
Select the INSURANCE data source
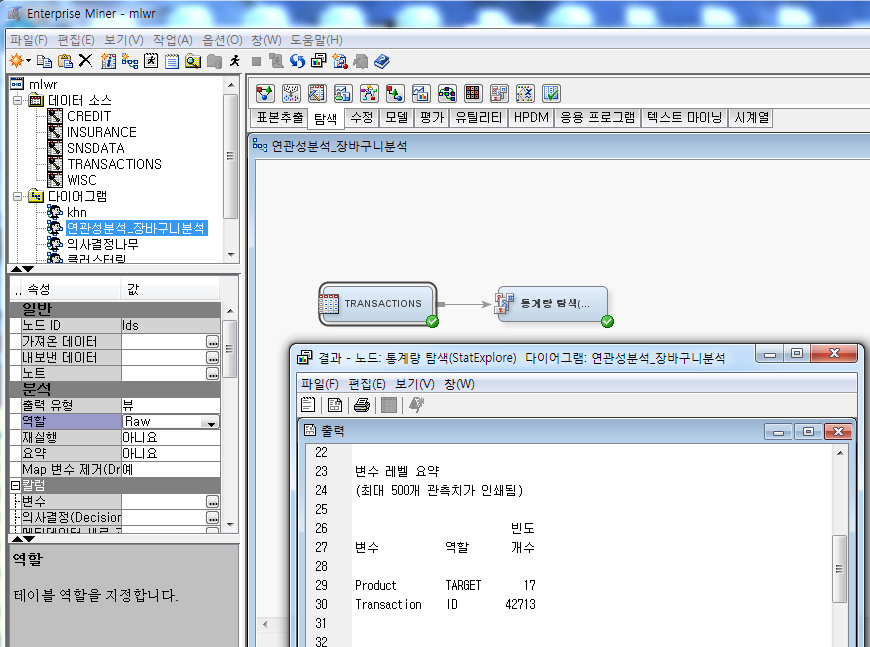[102, 133]
